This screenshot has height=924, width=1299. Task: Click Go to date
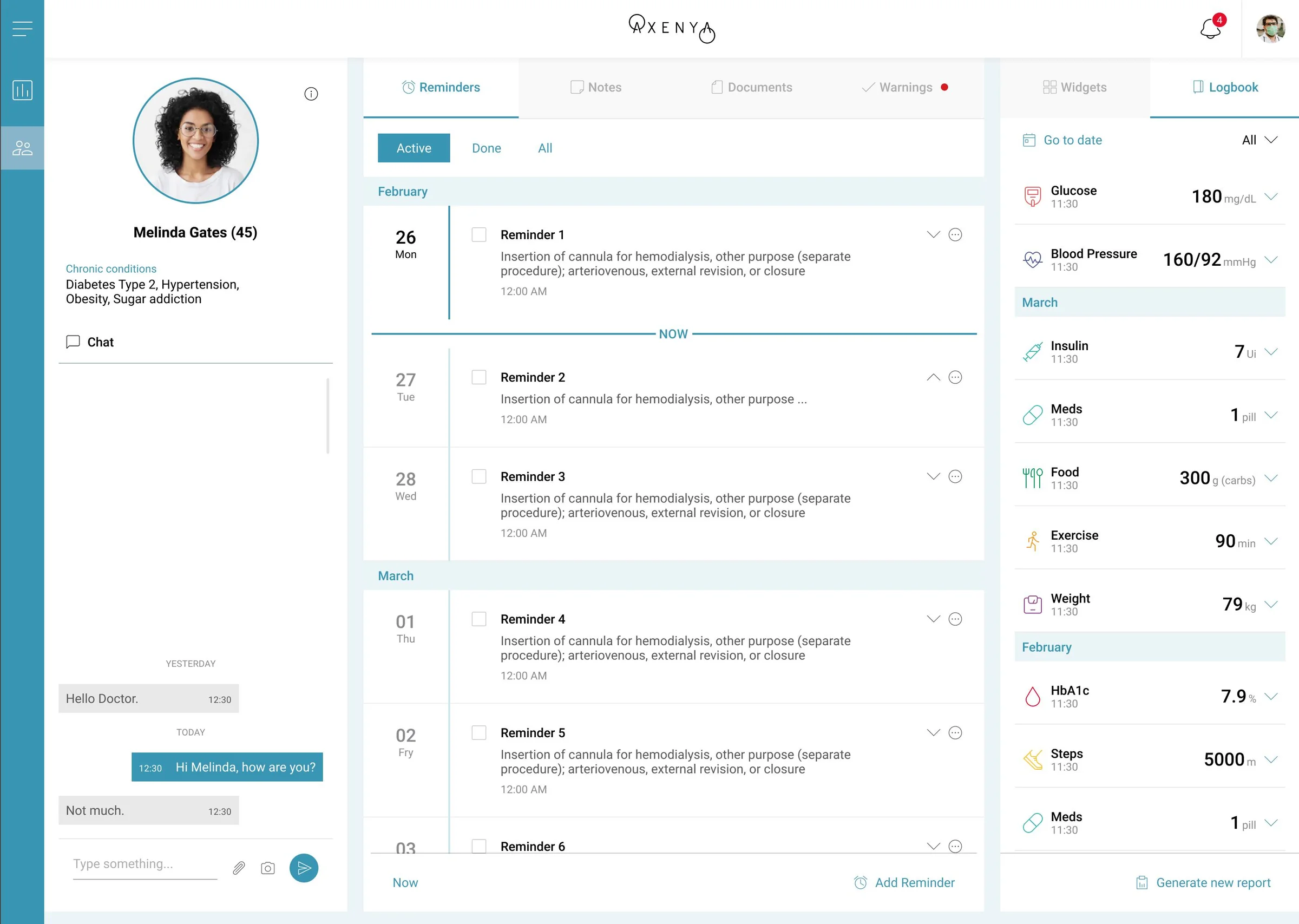tap(1062, 140)
